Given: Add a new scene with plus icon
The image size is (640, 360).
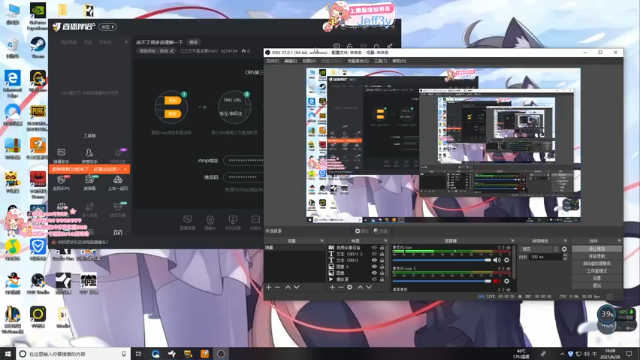Looking at the screenshot, I should 269,287.
